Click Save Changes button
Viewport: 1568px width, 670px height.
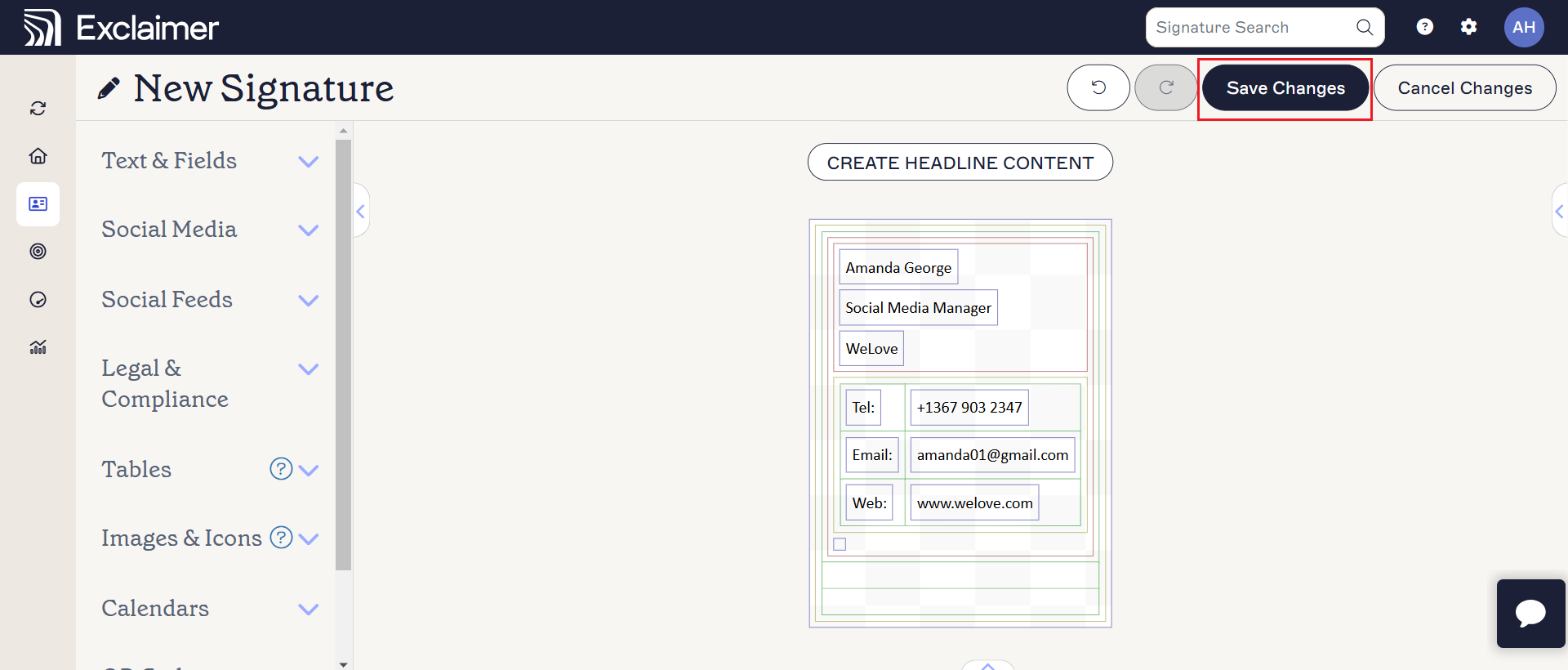1285,87
